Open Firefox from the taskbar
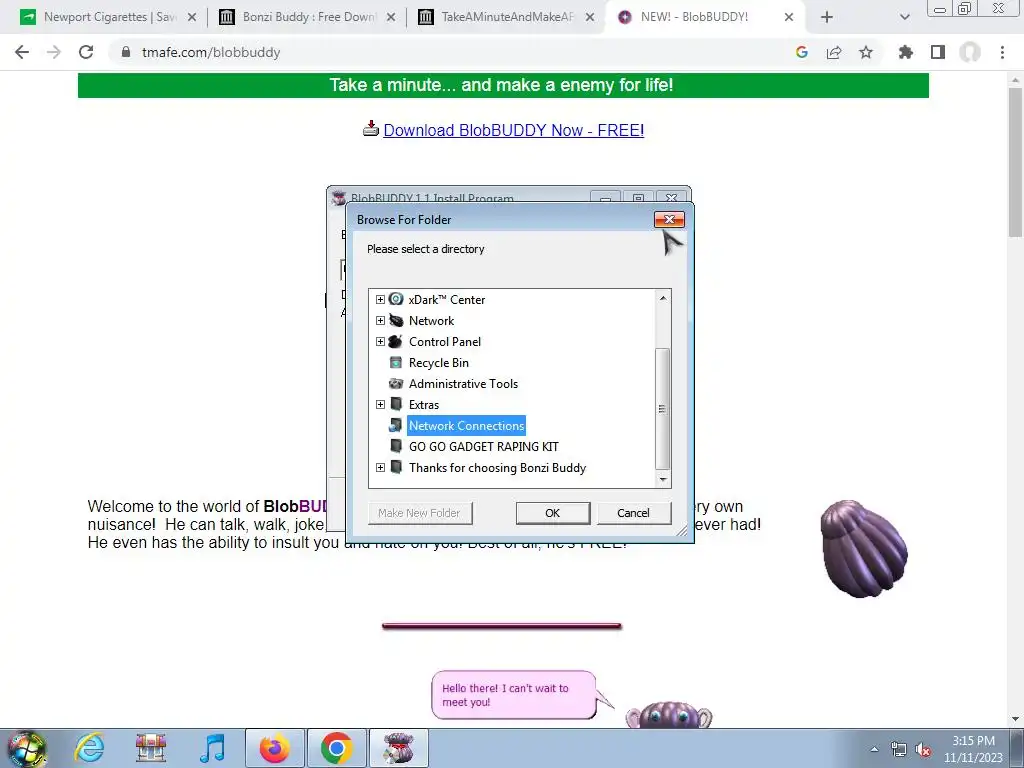This screenshot has height=768, width=1024. click(274, 748)
